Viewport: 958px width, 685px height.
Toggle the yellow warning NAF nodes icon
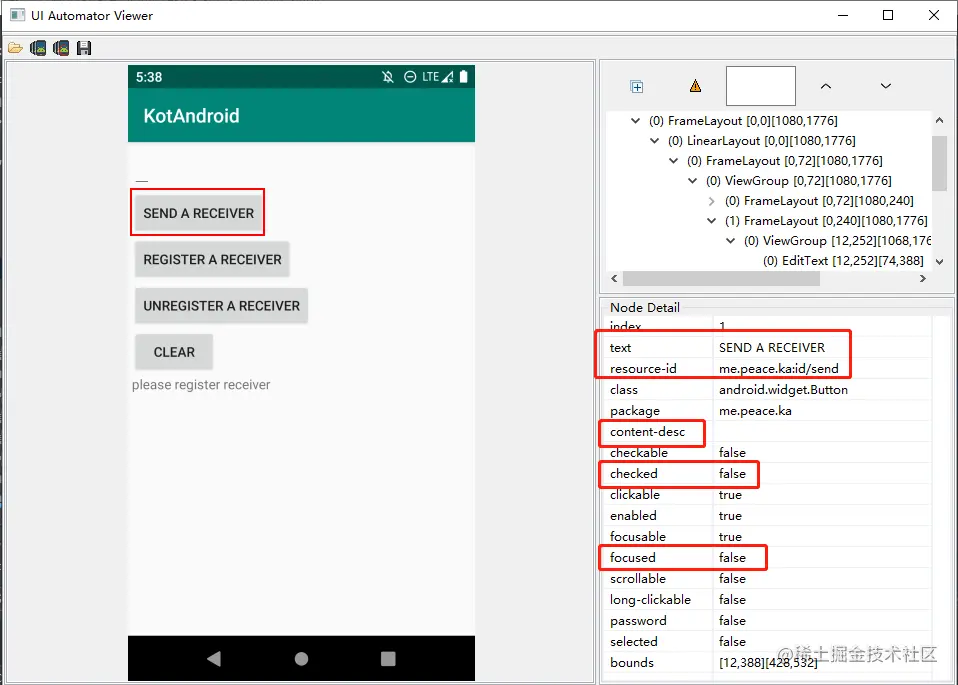695,86
